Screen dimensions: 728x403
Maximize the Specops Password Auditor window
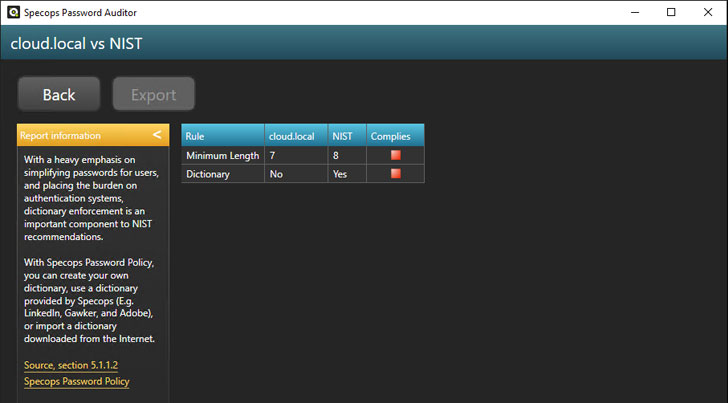coord(671,12)
